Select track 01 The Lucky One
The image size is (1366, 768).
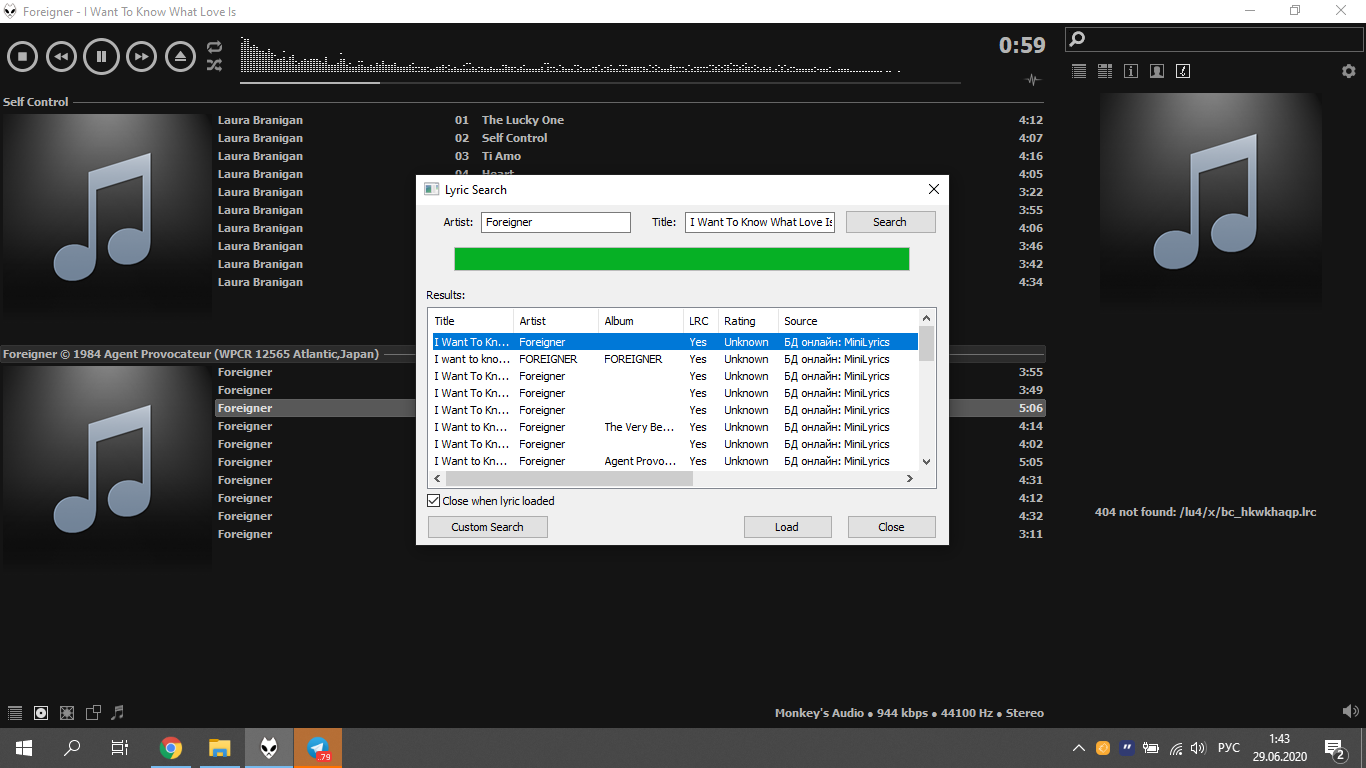point(630,120)
